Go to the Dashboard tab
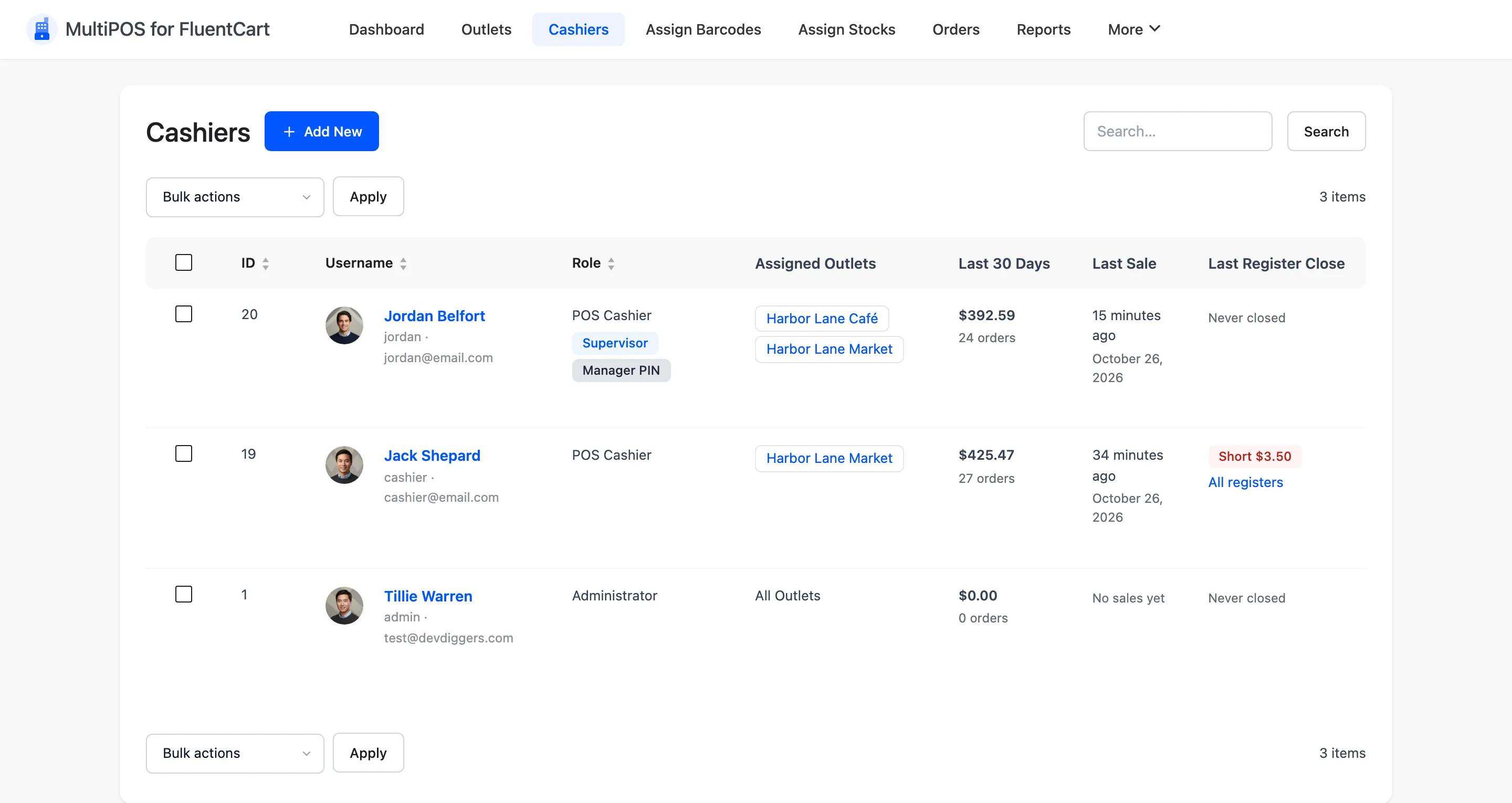This screenshot has height=803, width=1512. coord(386,29)
